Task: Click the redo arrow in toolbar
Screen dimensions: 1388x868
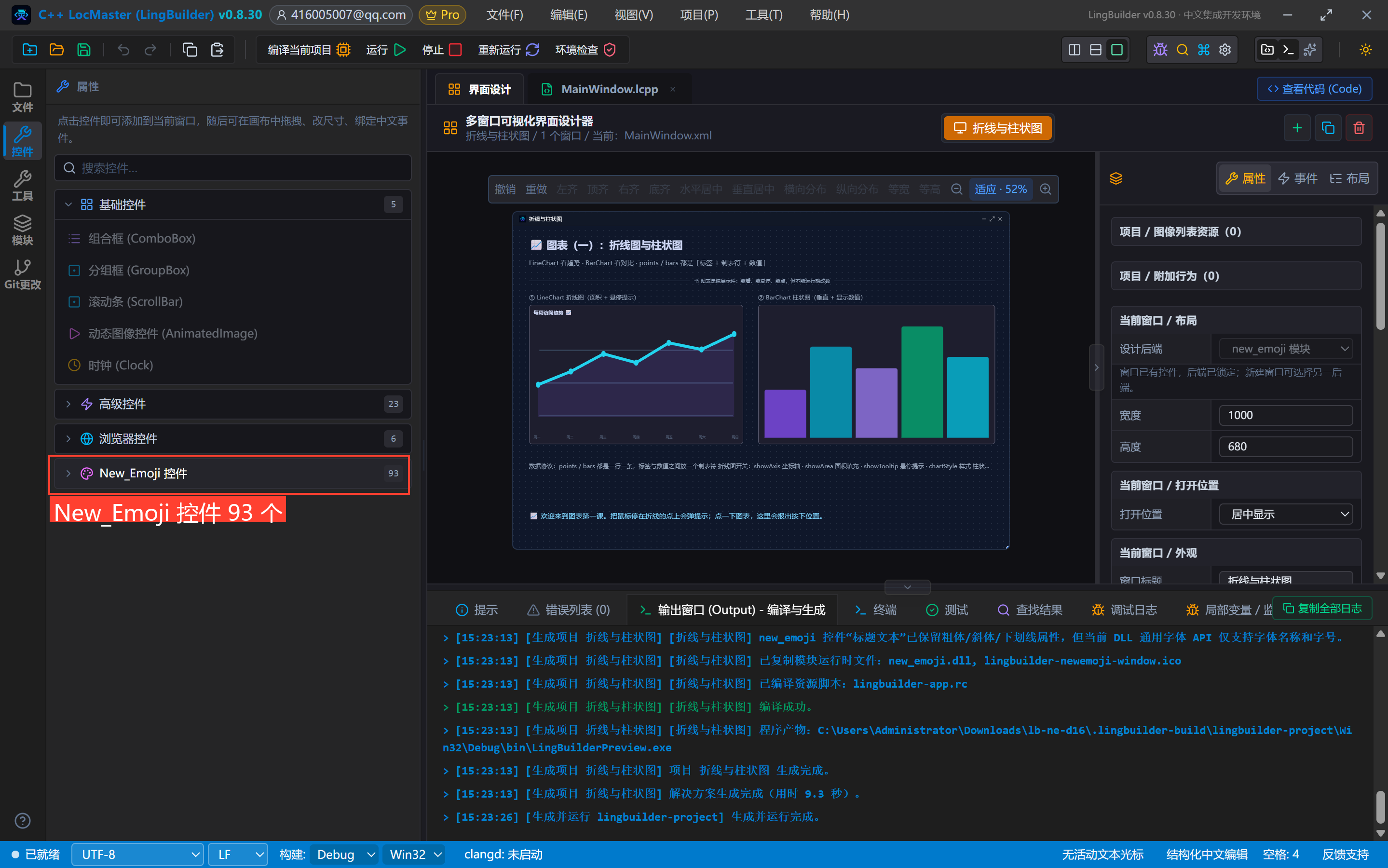Action: click(x=150, y=50)
